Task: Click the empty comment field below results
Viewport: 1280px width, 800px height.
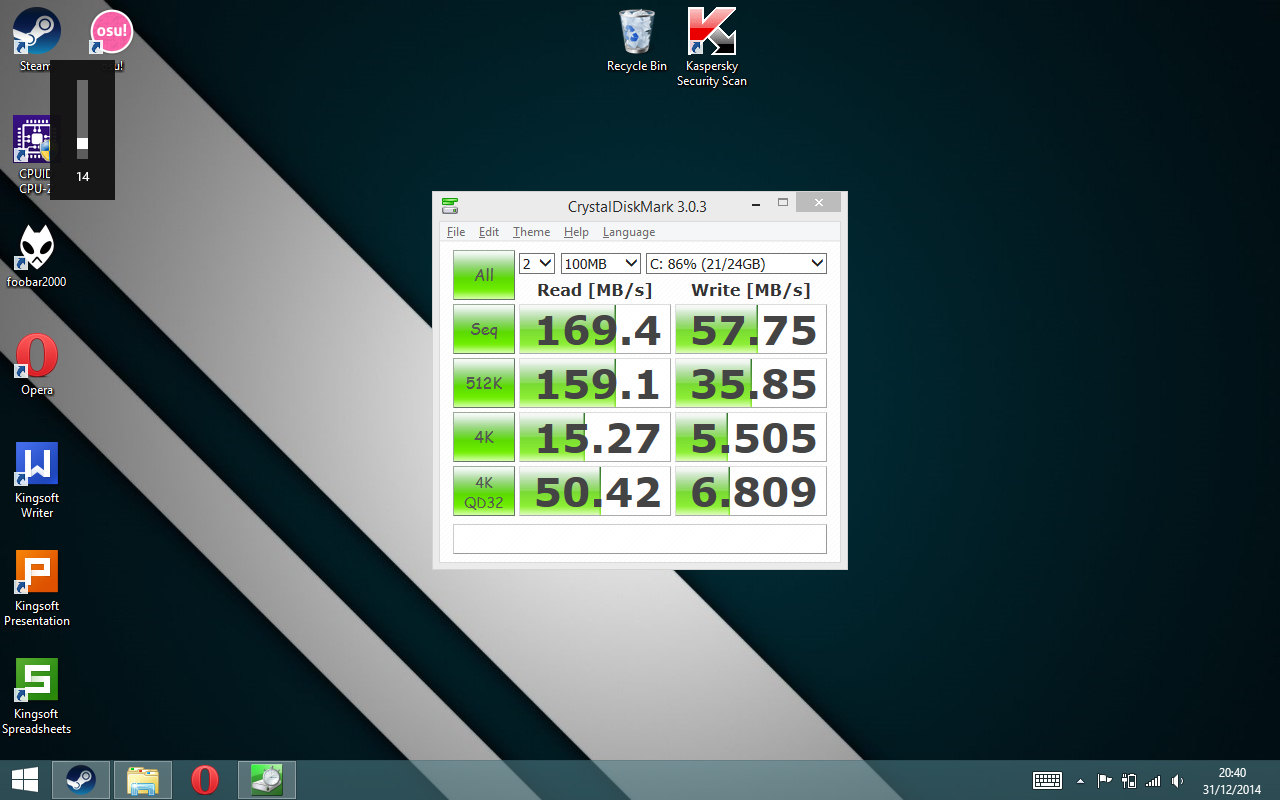Action: (x=640, y=539)
